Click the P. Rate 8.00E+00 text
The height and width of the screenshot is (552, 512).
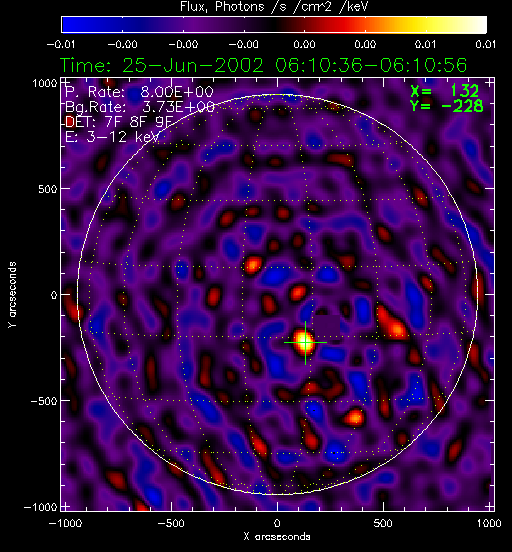click(139, 92)
